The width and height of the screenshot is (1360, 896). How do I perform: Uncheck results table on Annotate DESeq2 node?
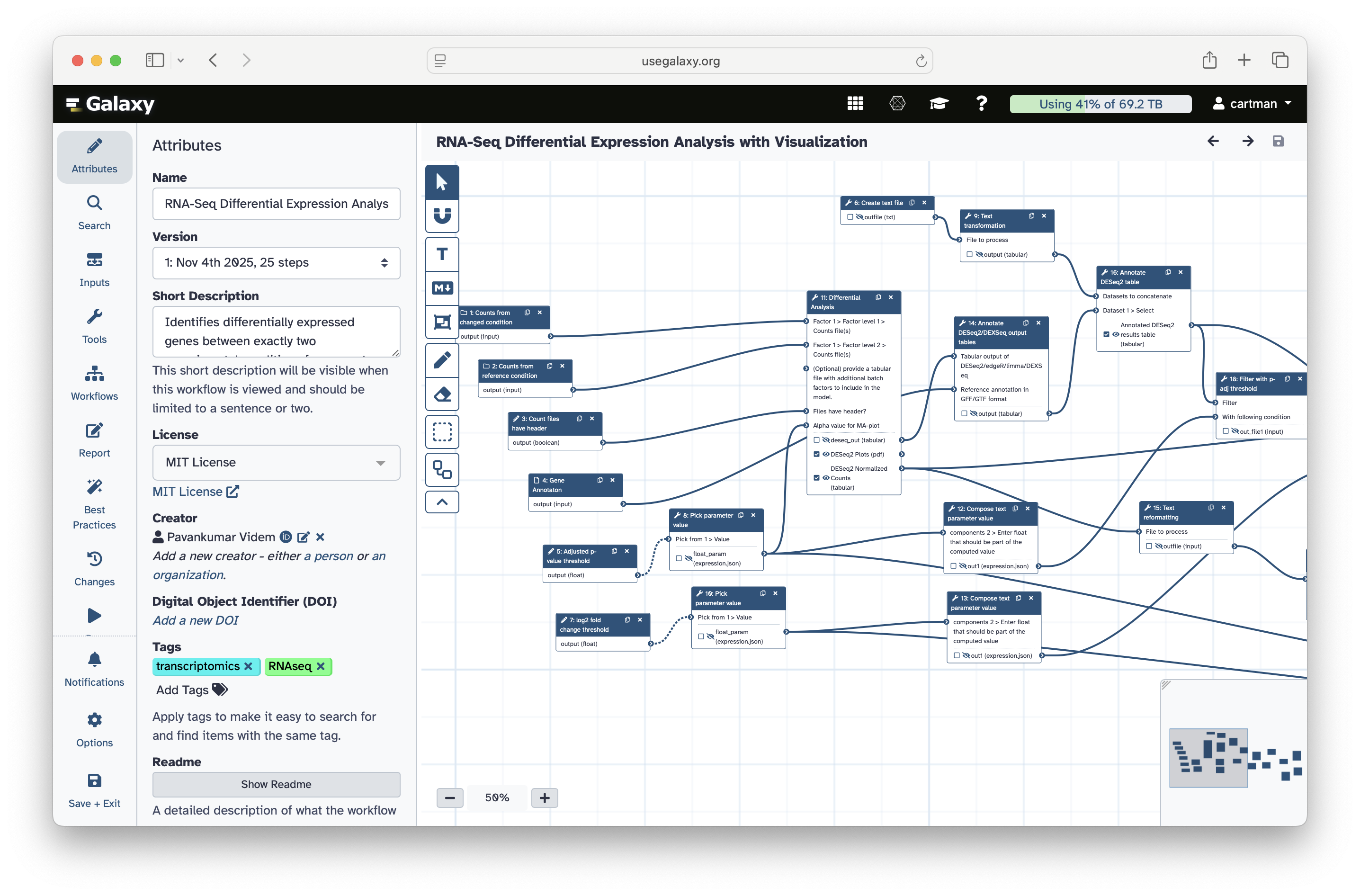(x=1106, y=334)
